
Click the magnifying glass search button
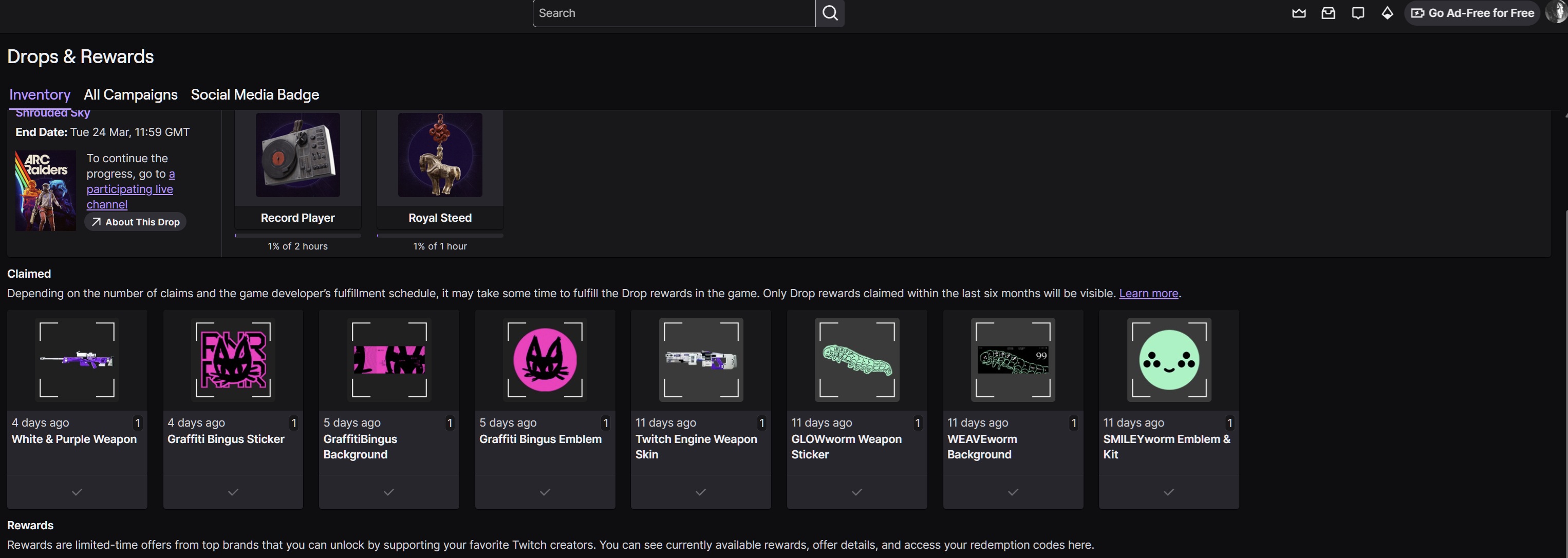click(x=830, y=13)
